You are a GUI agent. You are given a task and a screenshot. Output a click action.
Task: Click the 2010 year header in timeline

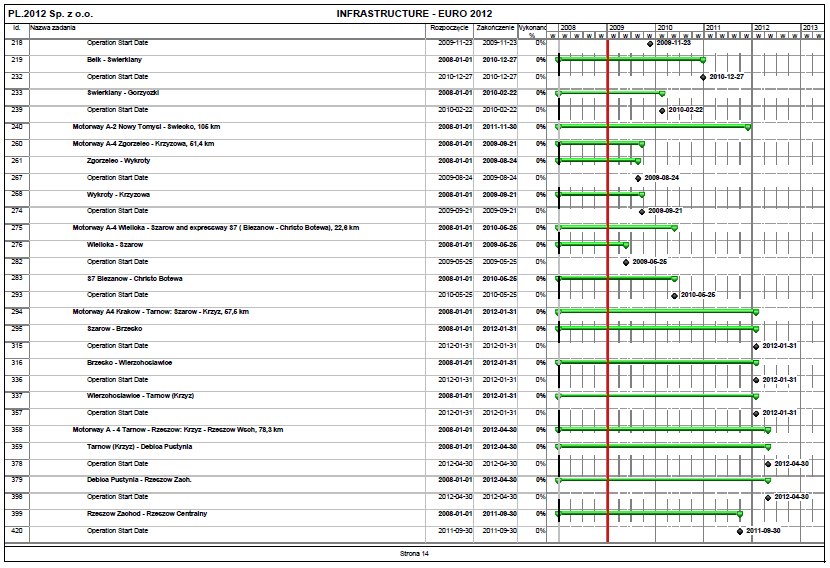coord(665,28)
